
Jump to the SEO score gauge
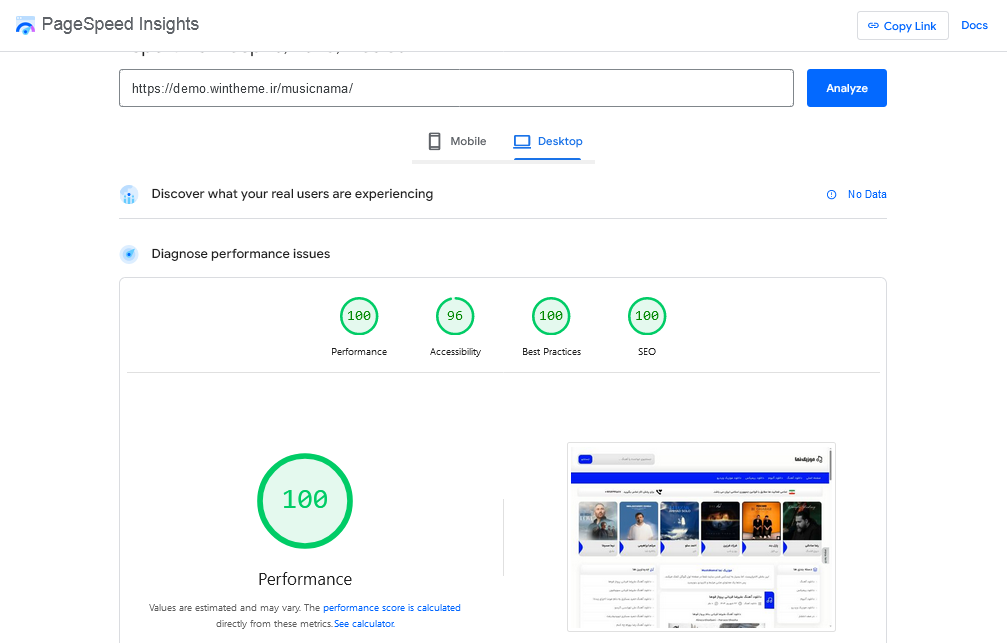pyautogui.click(x=647, y=316)
